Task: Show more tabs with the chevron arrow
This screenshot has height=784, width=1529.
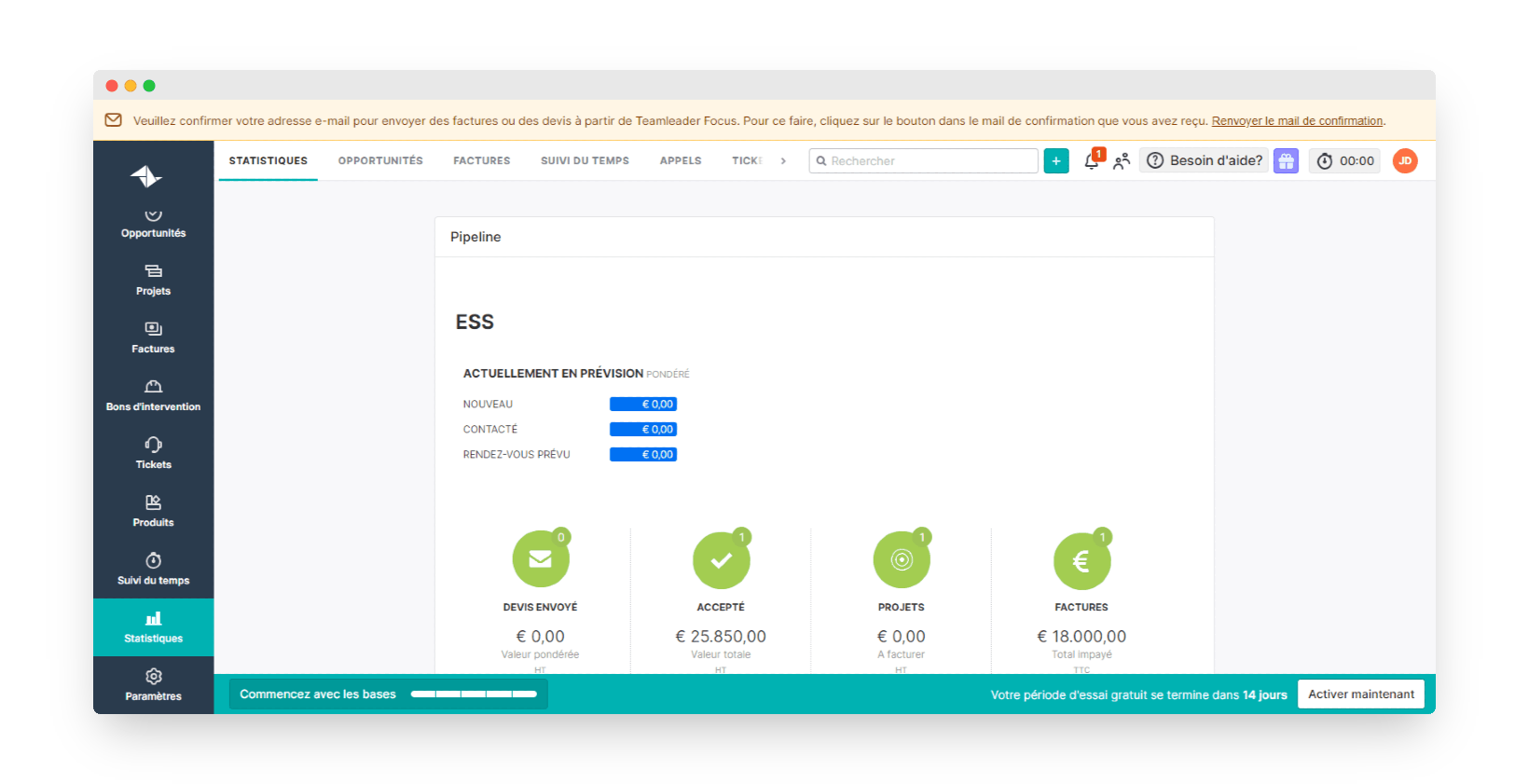Action: click(x=783, y=160)
